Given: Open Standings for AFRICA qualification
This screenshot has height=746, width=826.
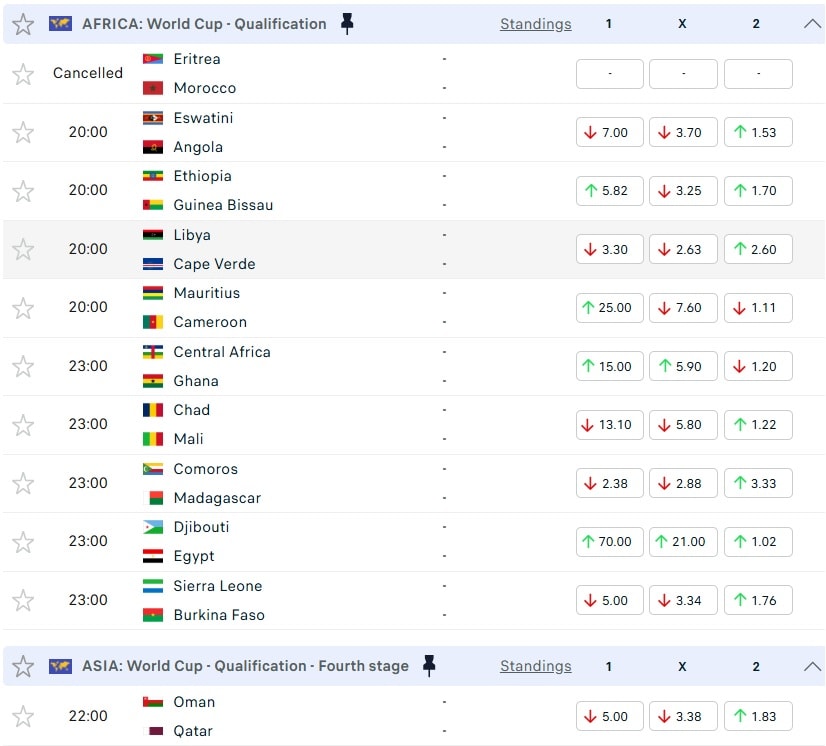Looking at the screenshot, I should (x=536, y=24).
